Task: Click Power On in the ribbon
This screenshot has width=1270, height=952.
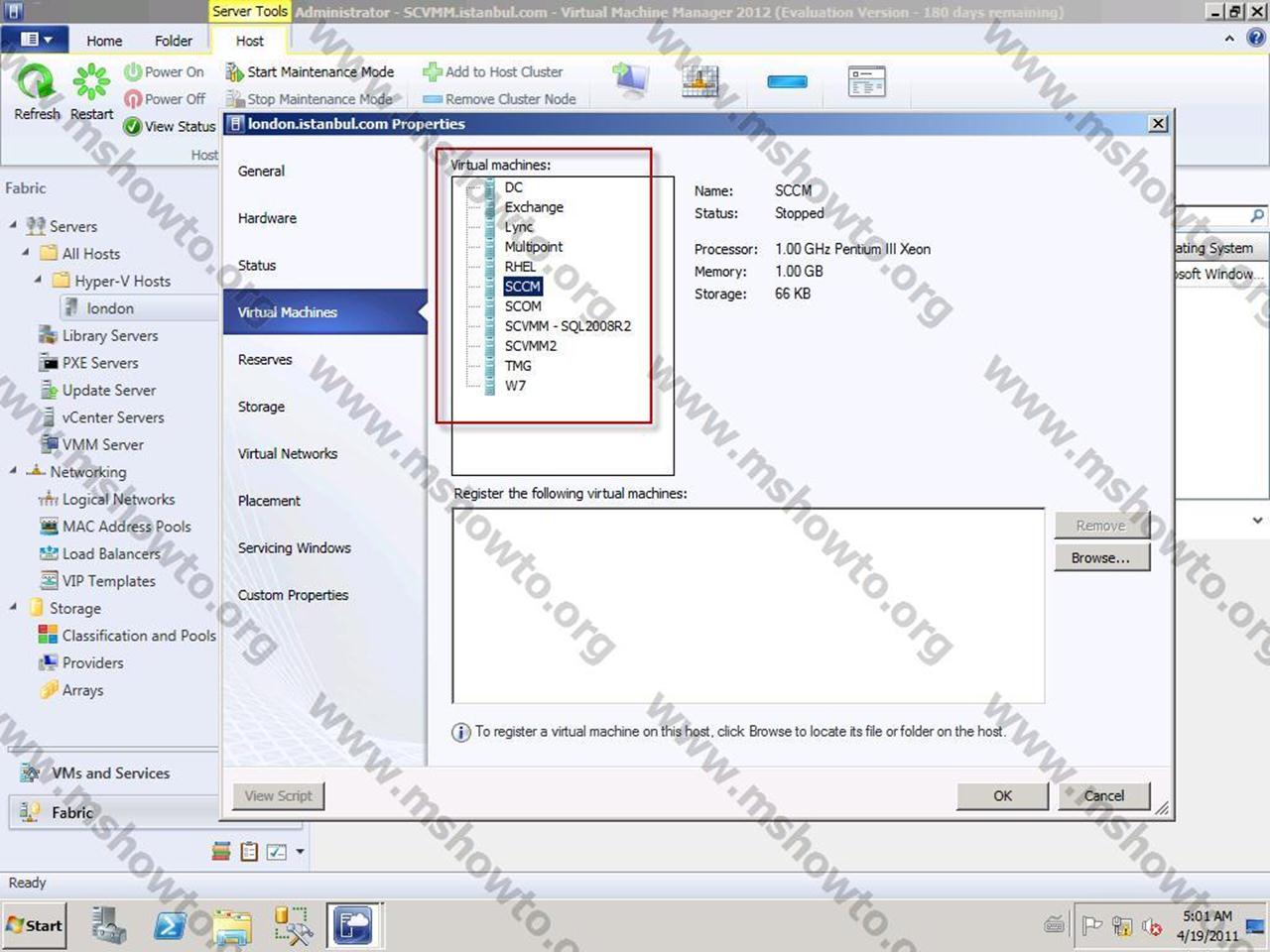Action: coord(164,71)
